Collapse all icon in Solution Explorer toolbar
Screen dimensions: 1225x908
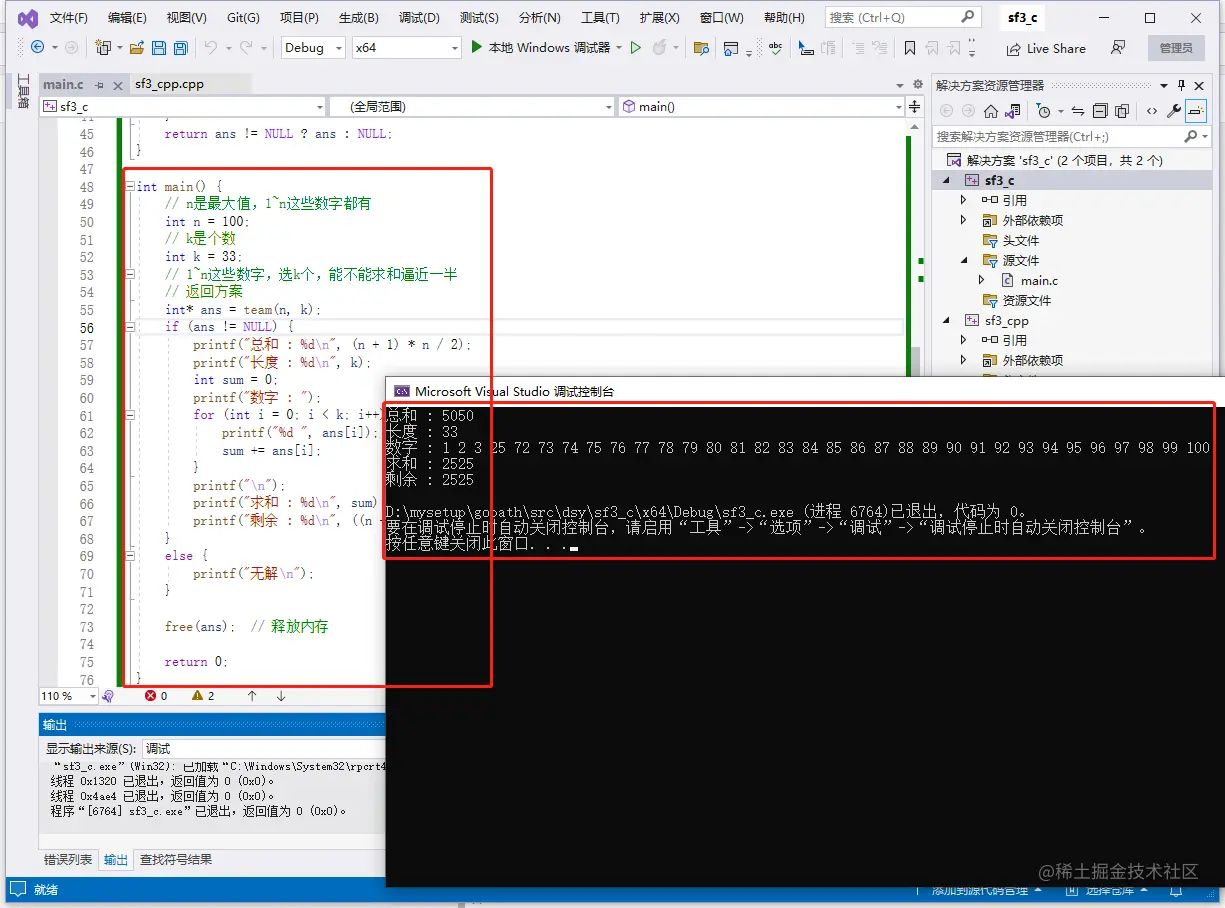(1100, 111)
